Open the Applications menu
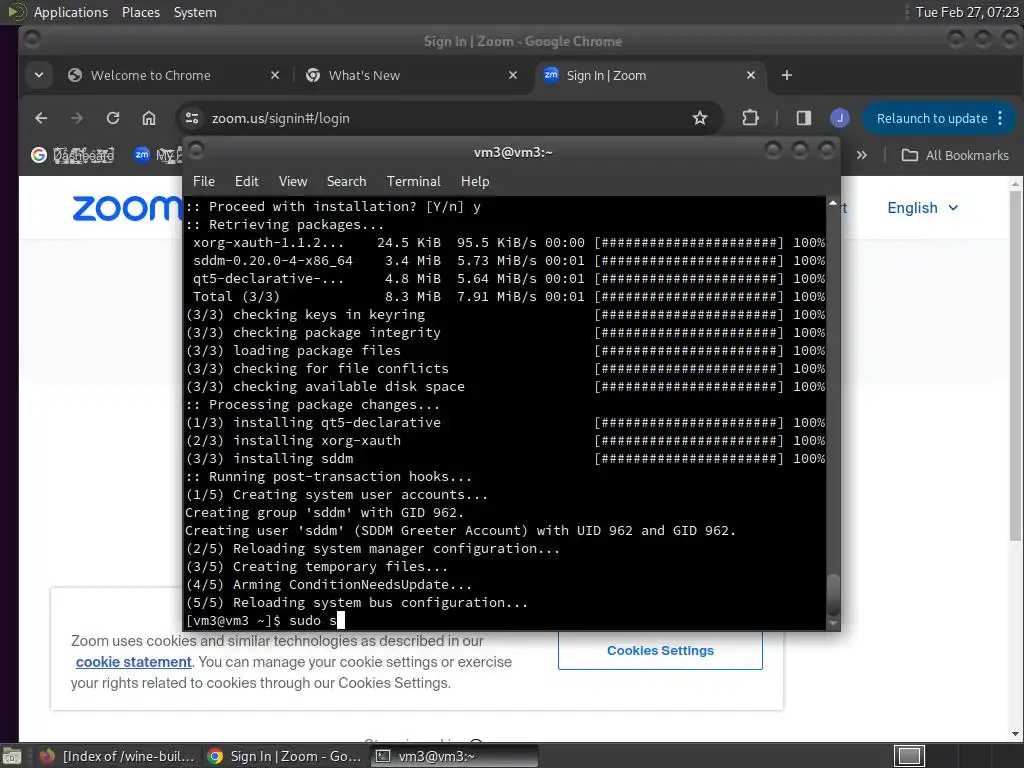This screenshot has width=1024, height=768. point(71,12)
